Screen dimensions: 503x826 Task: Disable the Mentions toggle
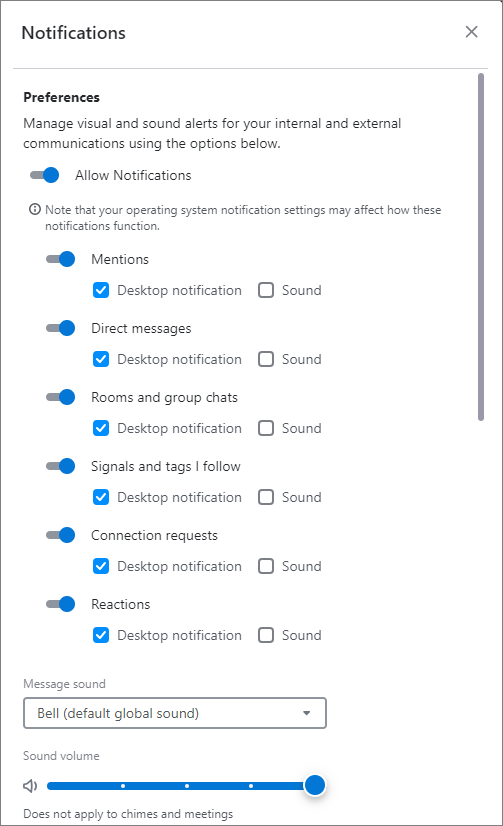tap(61, 259)
